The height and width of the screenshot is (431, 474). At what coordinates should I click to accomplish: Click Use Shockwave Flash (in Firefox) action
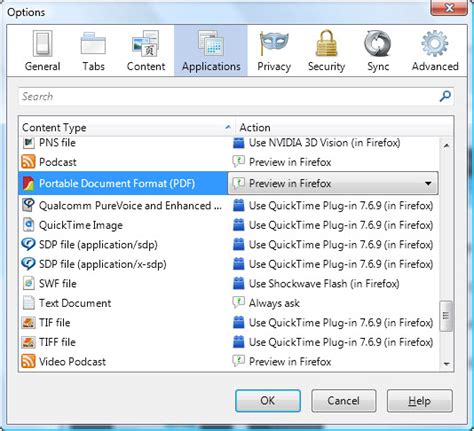click(x=324, y=284)
